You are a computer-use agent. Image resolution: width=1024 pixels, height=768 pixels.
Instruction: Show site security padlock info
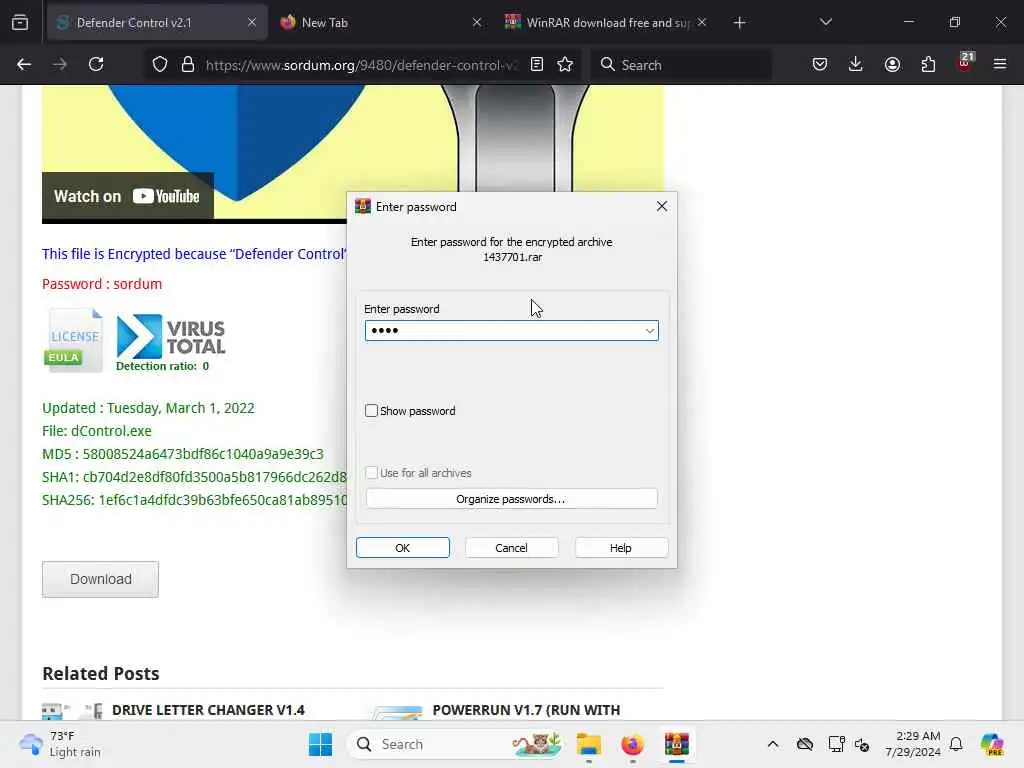tap(188, 64)
